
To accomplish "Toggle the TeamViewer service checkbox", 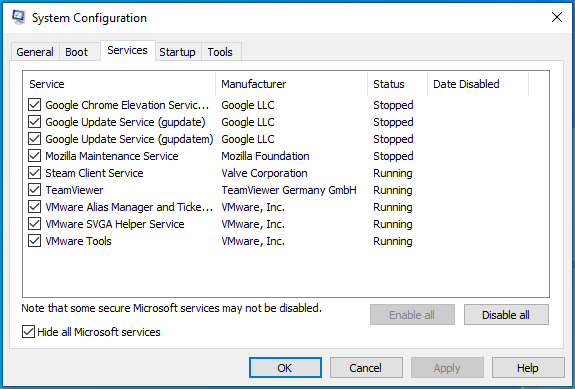I will [34, 190].
